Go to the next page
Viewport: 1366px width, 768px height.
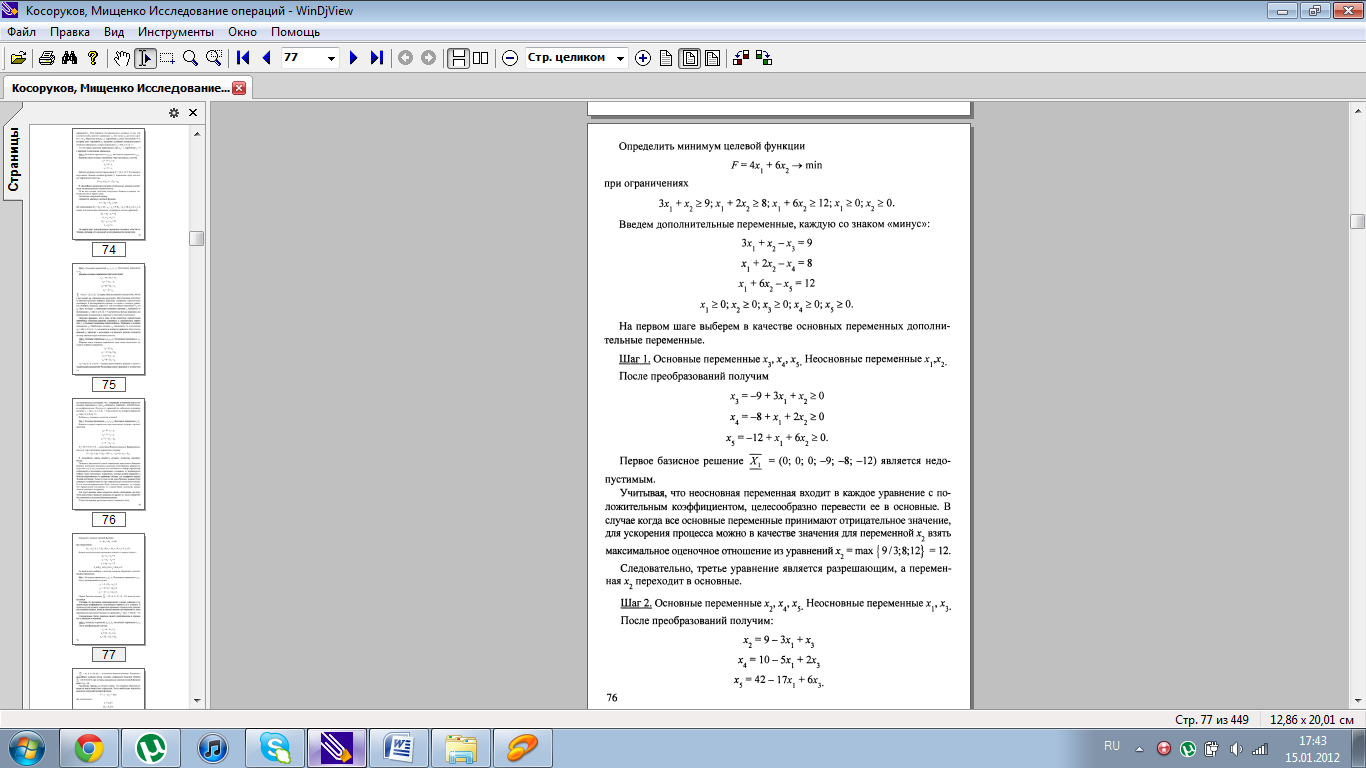(x=353, y=58)
